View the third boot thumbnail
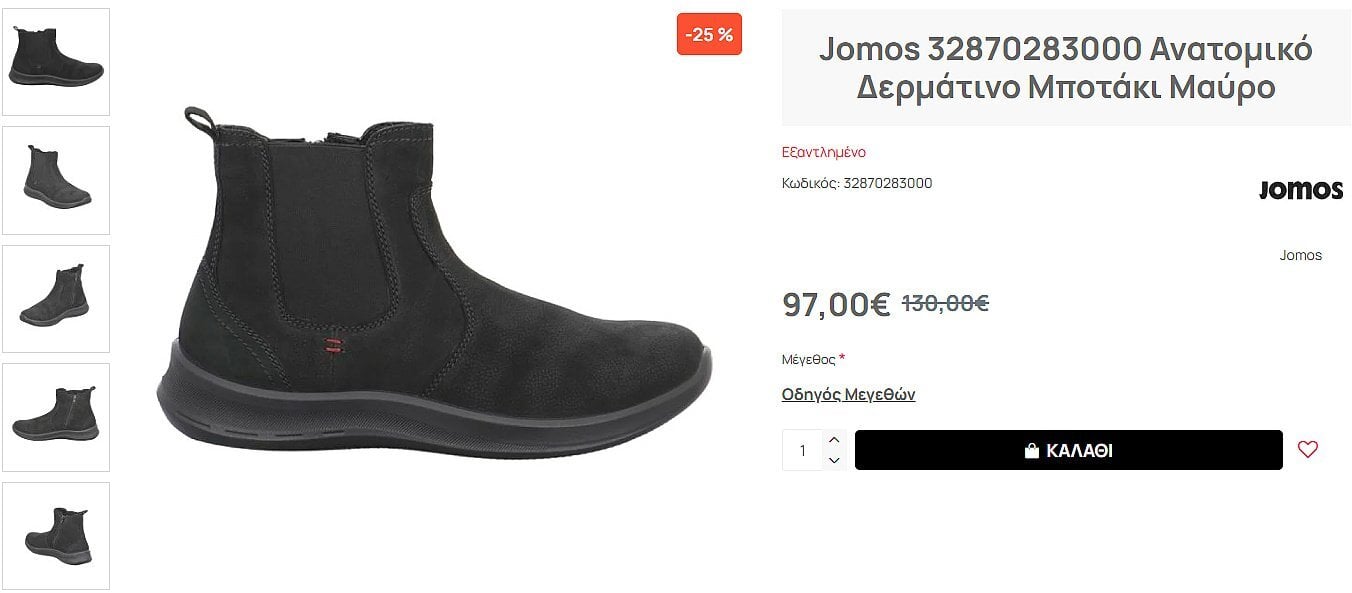Image resolution: width=1352 pixels, height=593 pixels. (x=56, y=299)
